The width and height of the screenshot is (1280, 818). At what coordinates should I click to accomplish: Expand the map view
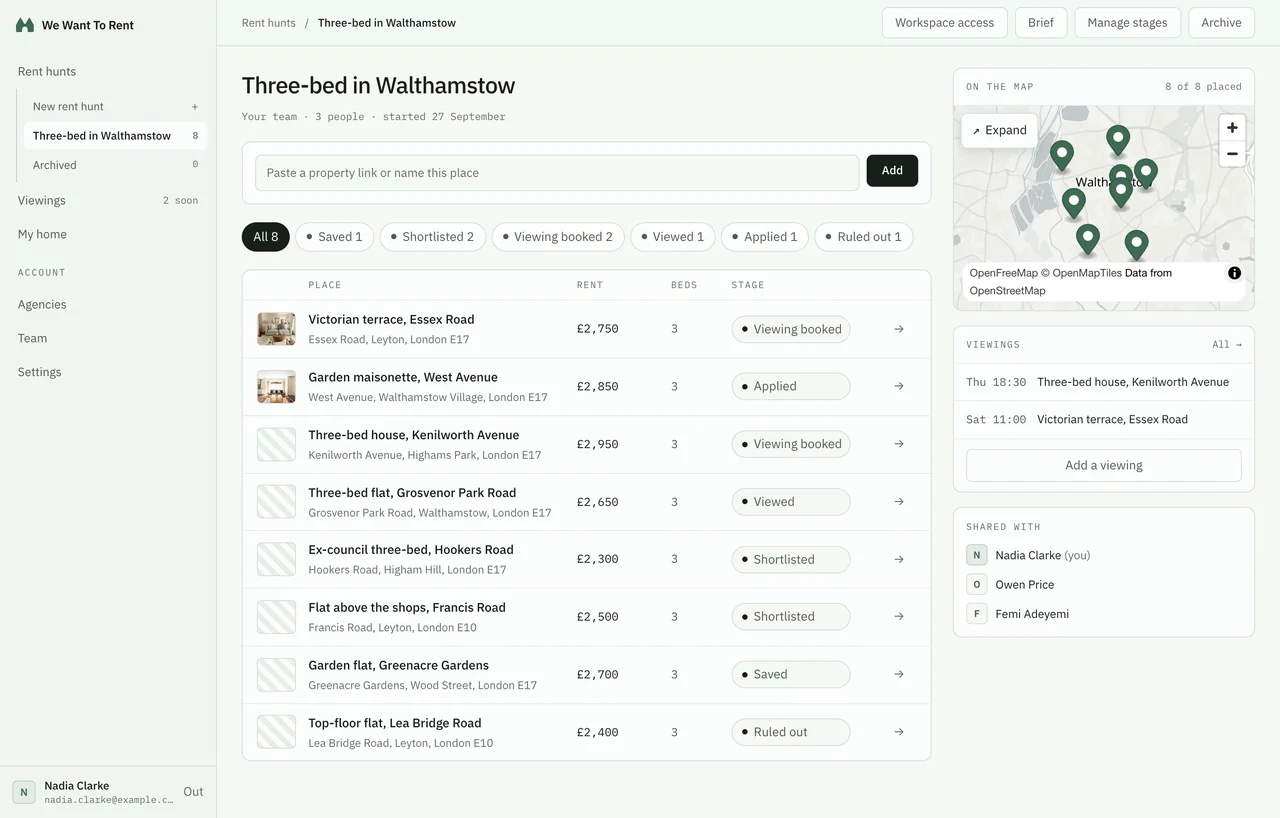(x=1000, y=130)
